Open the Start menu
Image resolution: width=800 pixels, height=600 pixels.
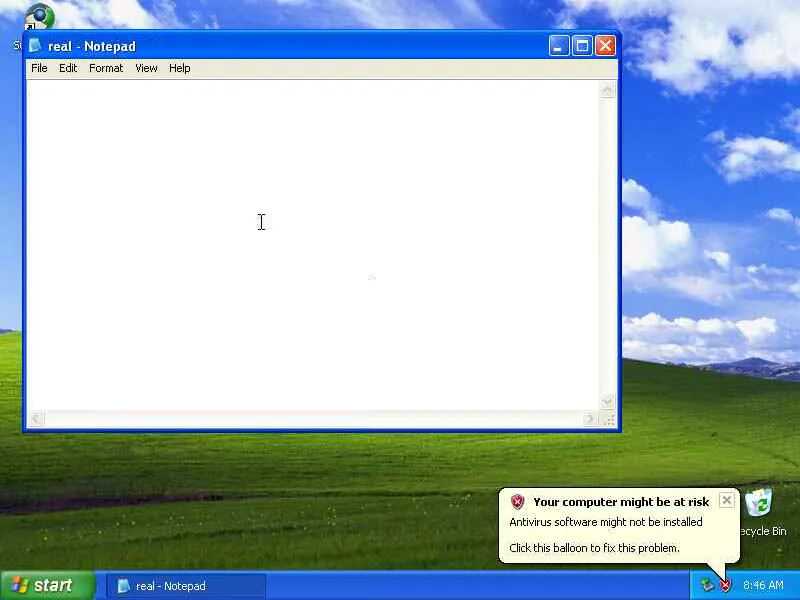coord(47,585)
